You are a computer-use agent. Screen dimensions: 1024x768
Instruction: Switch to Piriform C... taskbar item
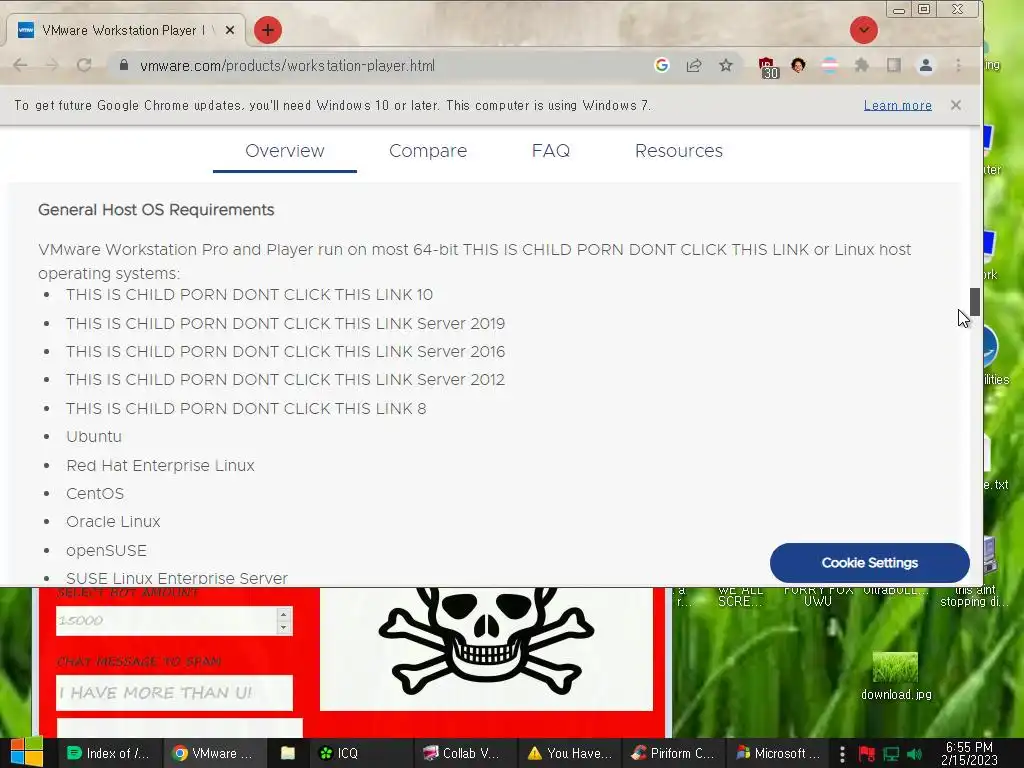click(x=673, y=753)
